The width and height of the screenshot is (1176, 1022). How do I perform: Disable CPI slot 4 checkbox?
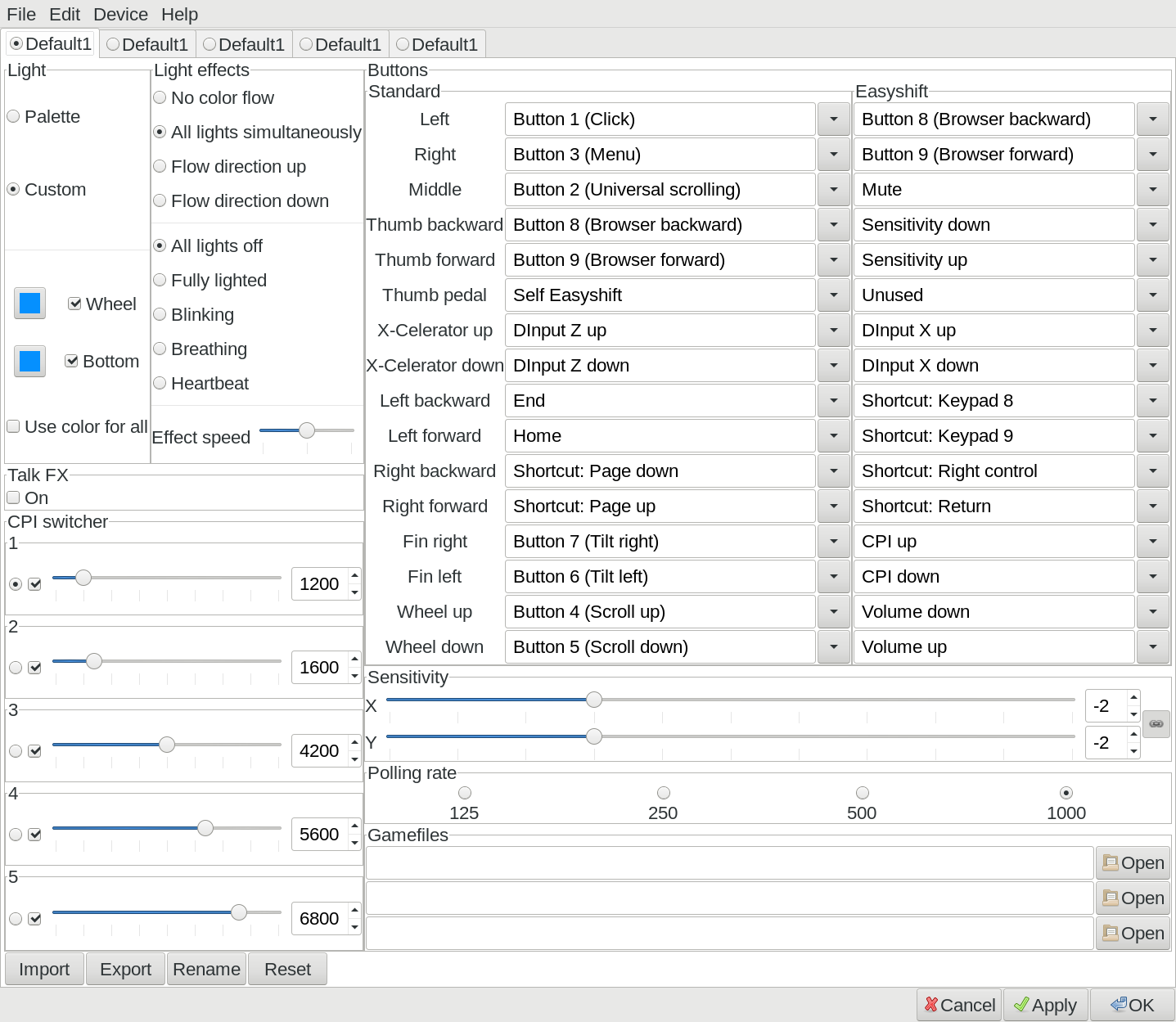click(x=34, y=835)
